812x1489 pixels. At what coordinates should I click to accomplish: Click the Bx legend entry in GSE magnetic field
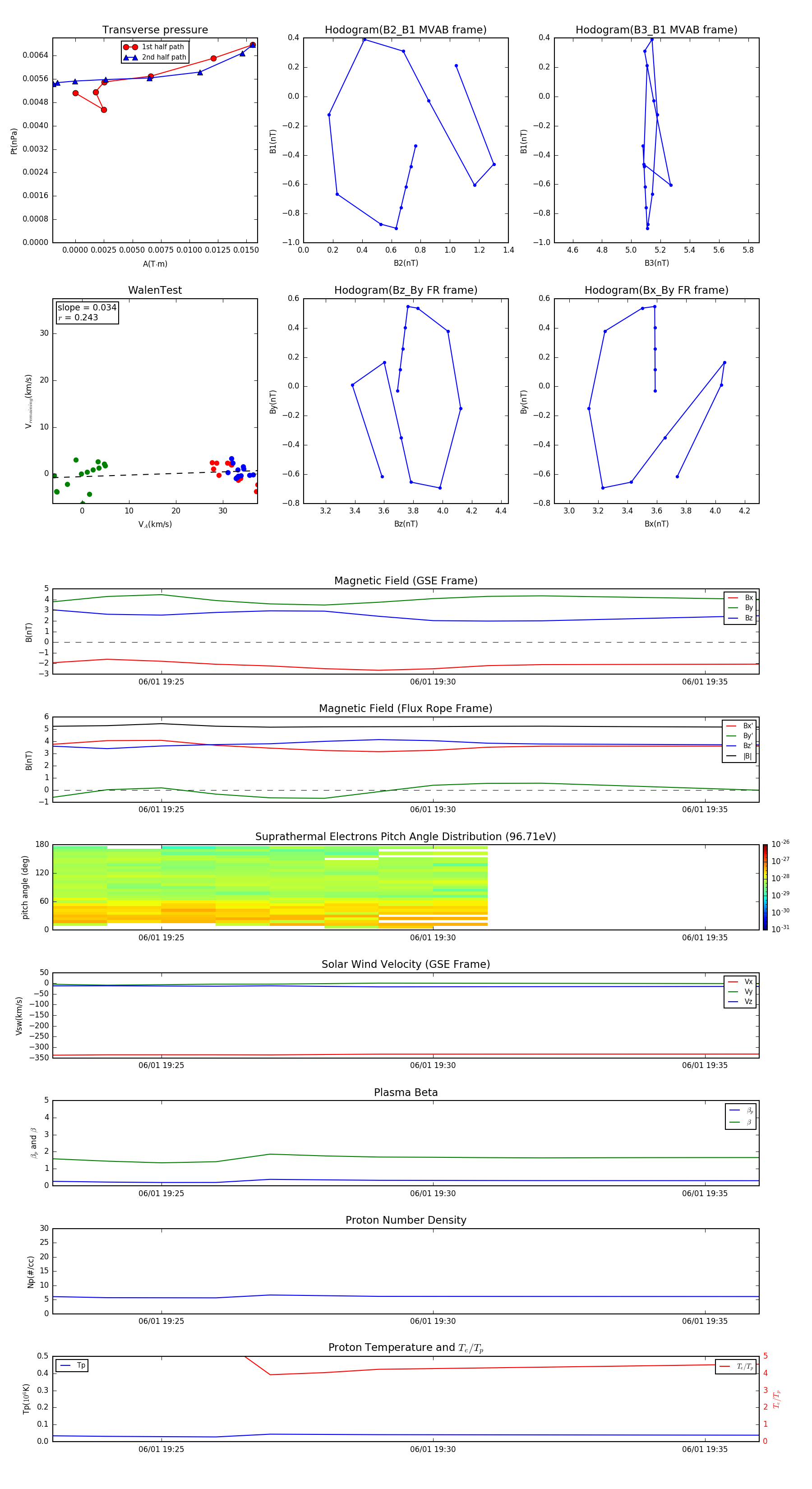coord(740,598)
